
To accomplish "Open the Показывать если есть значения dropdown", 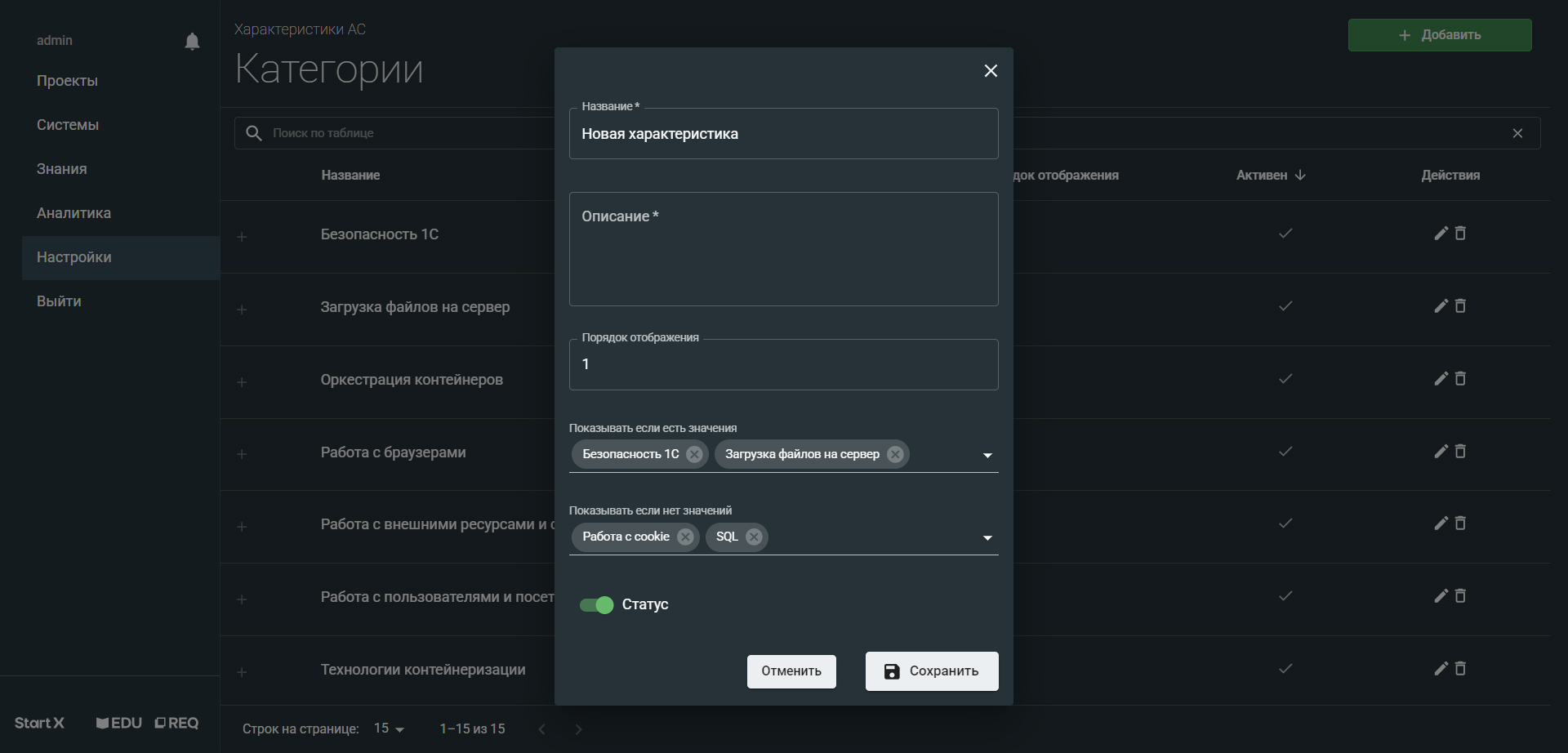I will coord(987,455).
